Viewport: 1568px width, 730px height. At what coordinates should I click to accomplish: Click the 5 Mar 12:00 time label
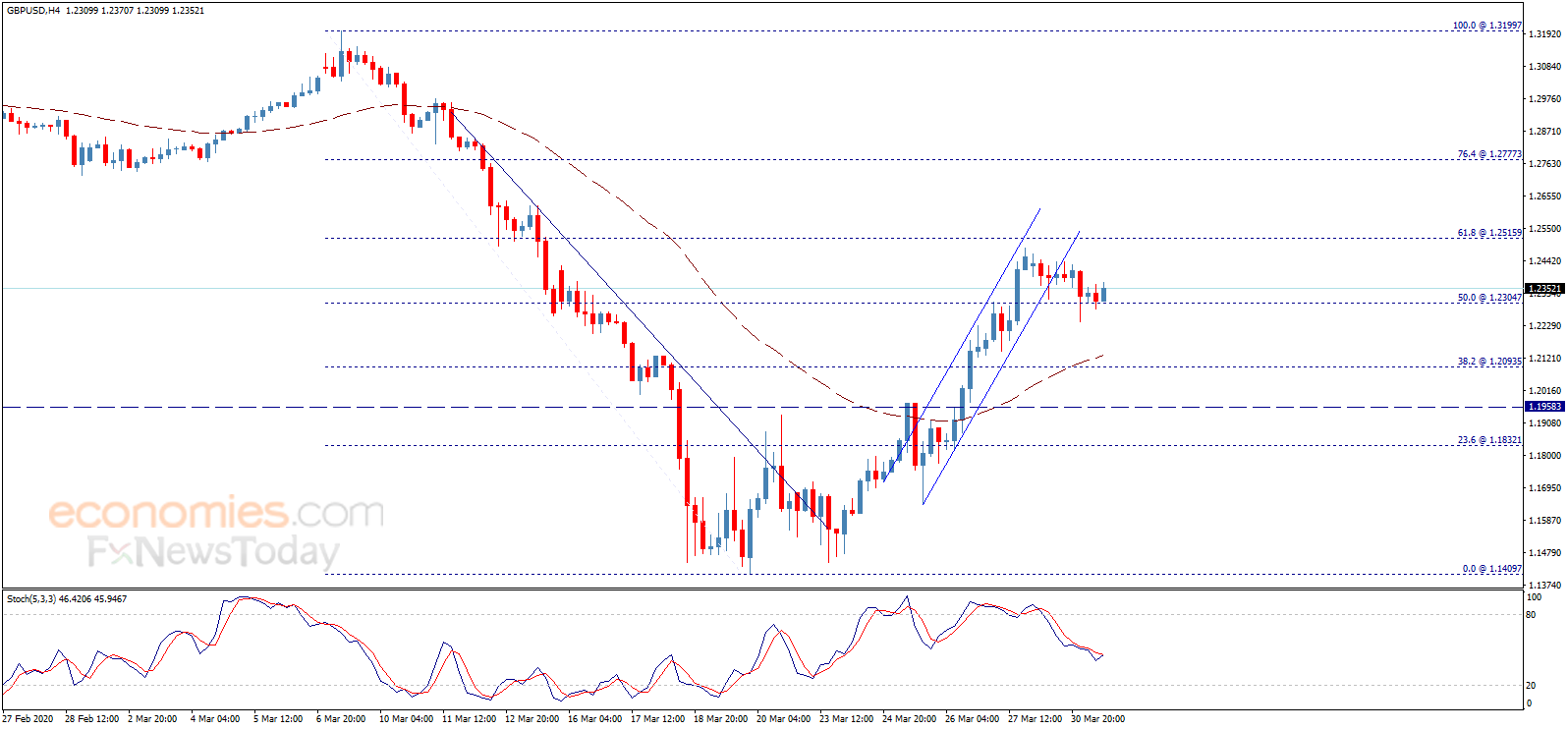(x=278, y=719)
